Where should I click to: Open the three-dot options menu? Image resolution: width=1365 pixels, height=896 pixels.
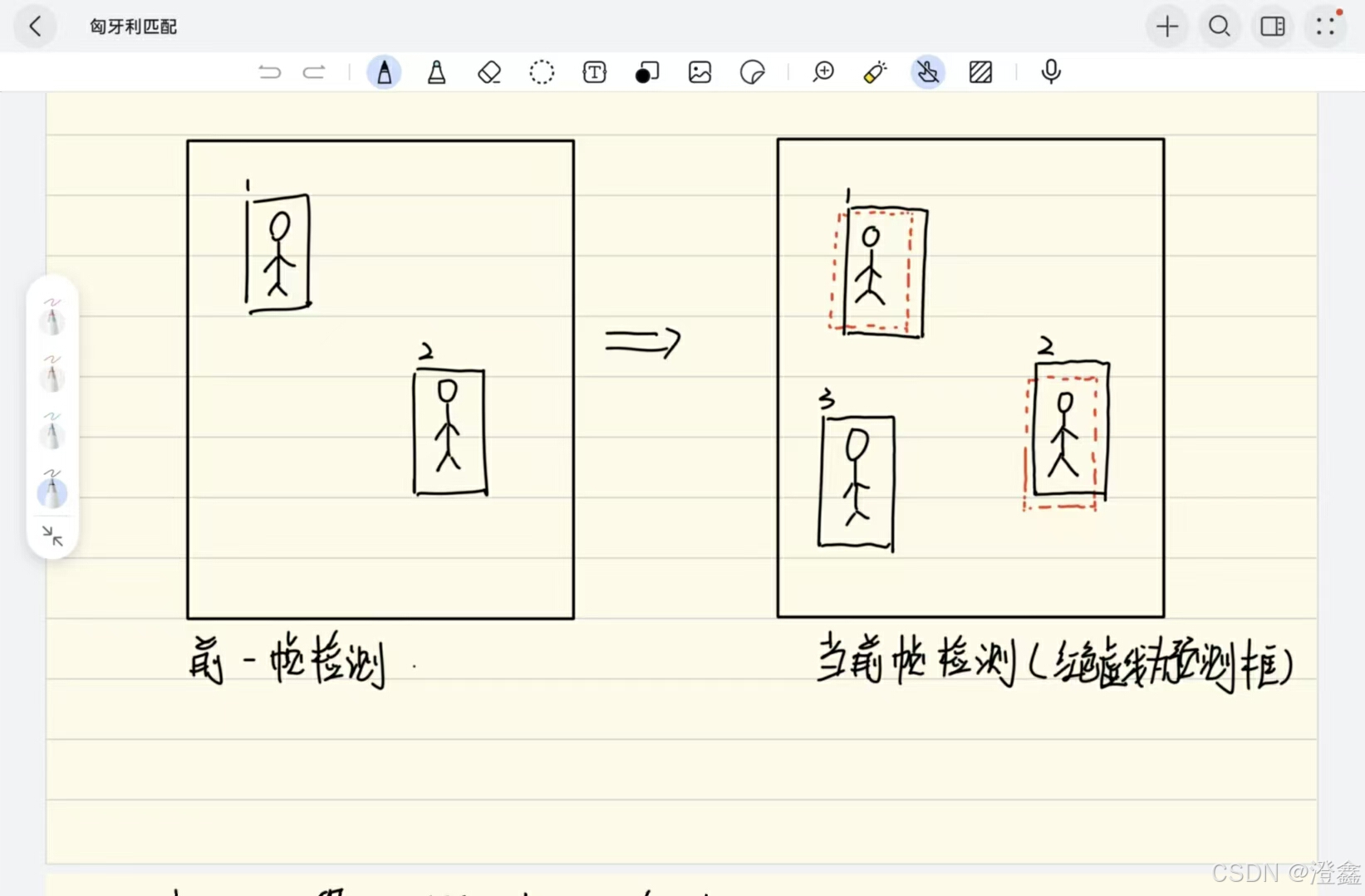click(1325, 26)
